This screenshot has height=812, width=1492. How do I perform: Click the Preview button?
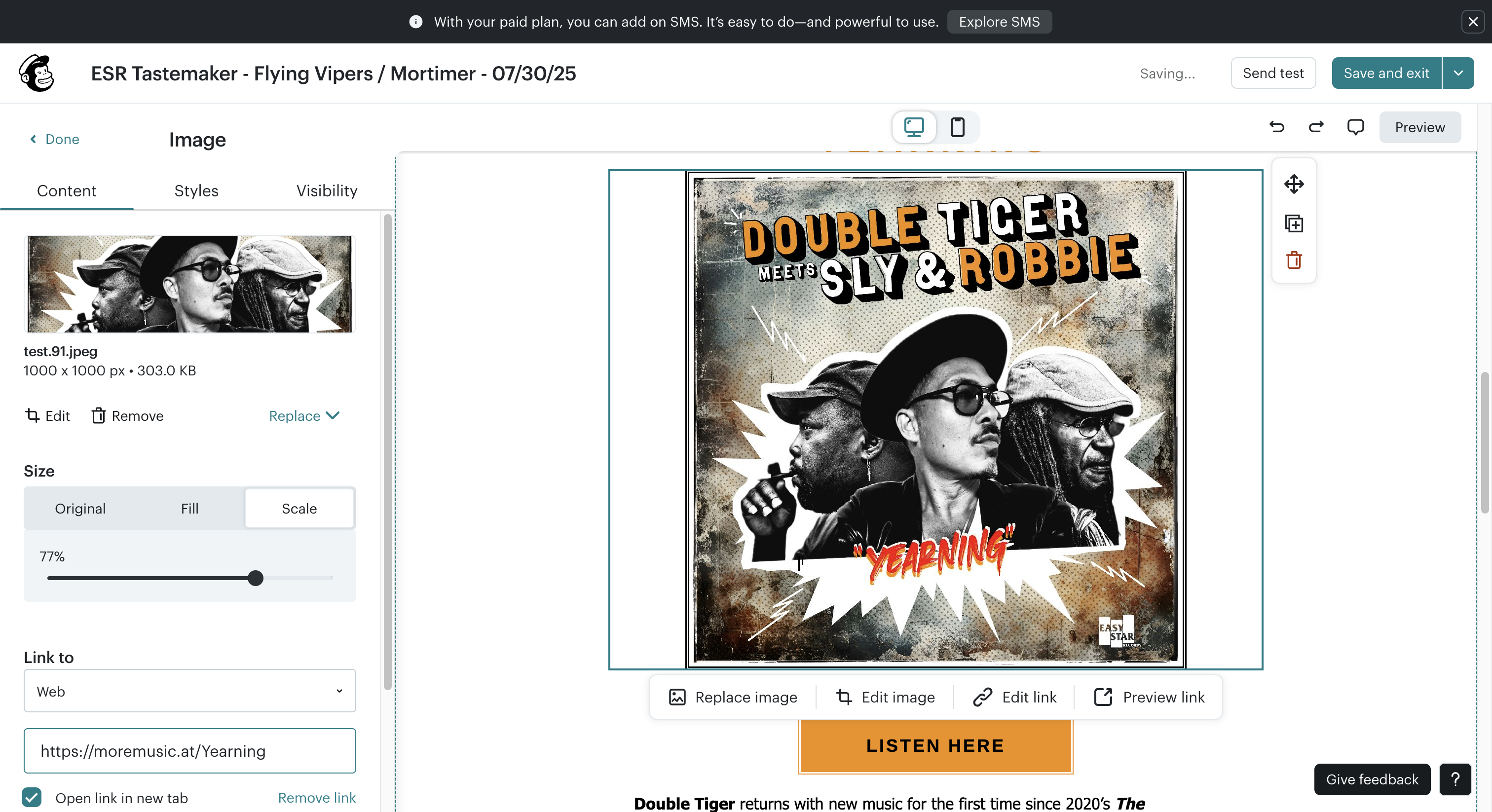pyautogui.click(x=1419, y=127)
